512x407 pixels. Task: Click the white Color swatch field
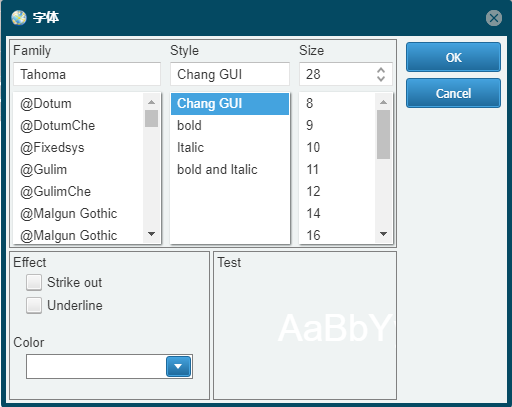point(96,366)
